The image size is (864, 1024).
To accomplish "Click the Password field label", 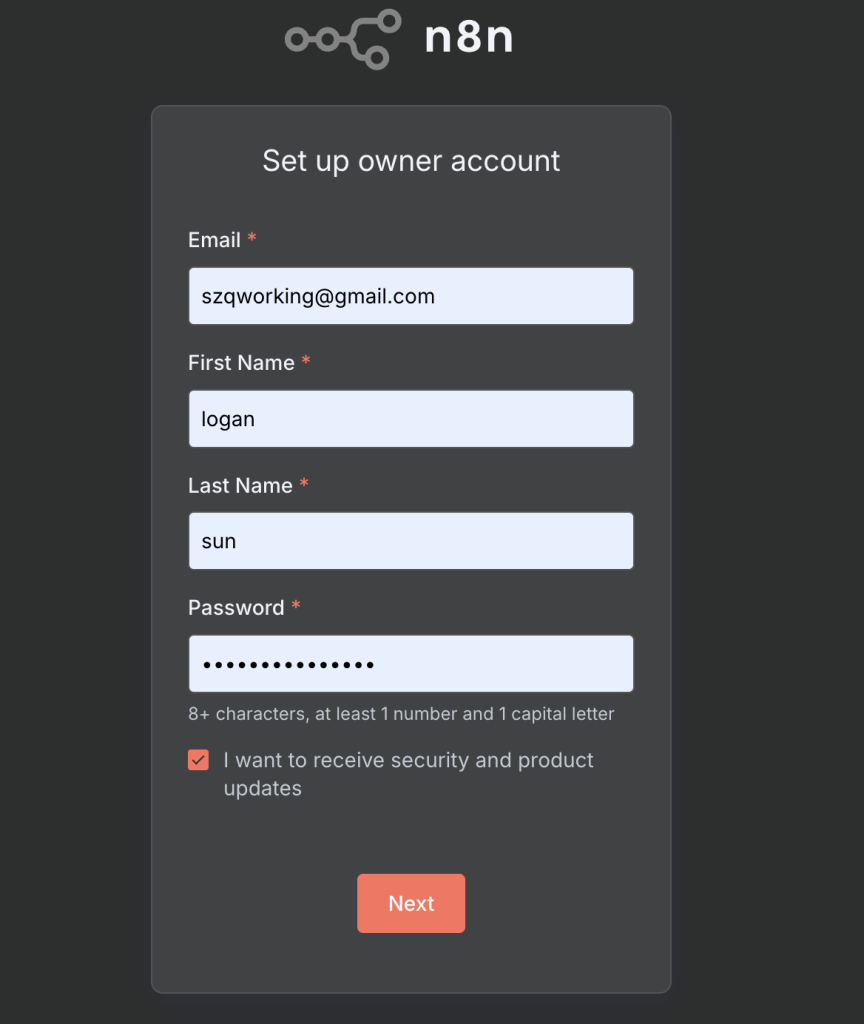I will point(236,608).
